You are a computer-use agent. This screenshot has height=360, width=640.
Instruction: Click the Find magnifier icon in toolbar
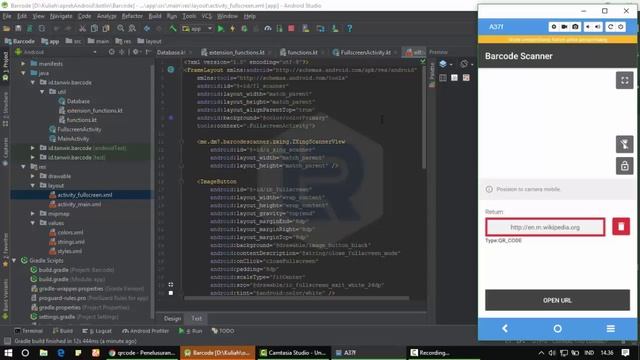point(120,29)
